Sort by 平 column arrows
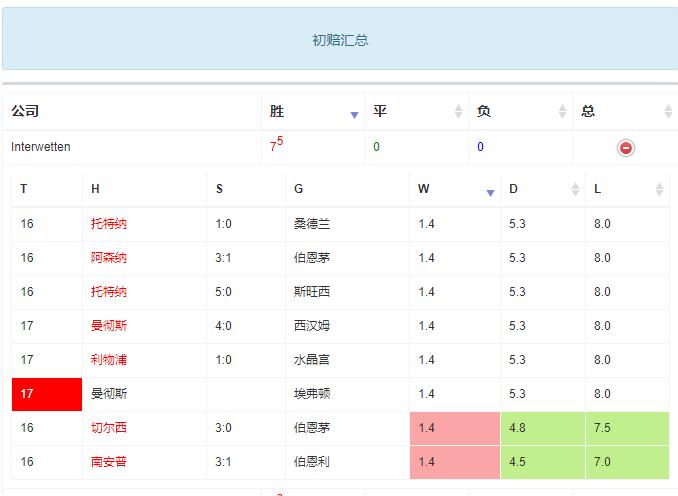Screen dimensions: 678x496 click(458, 112)
